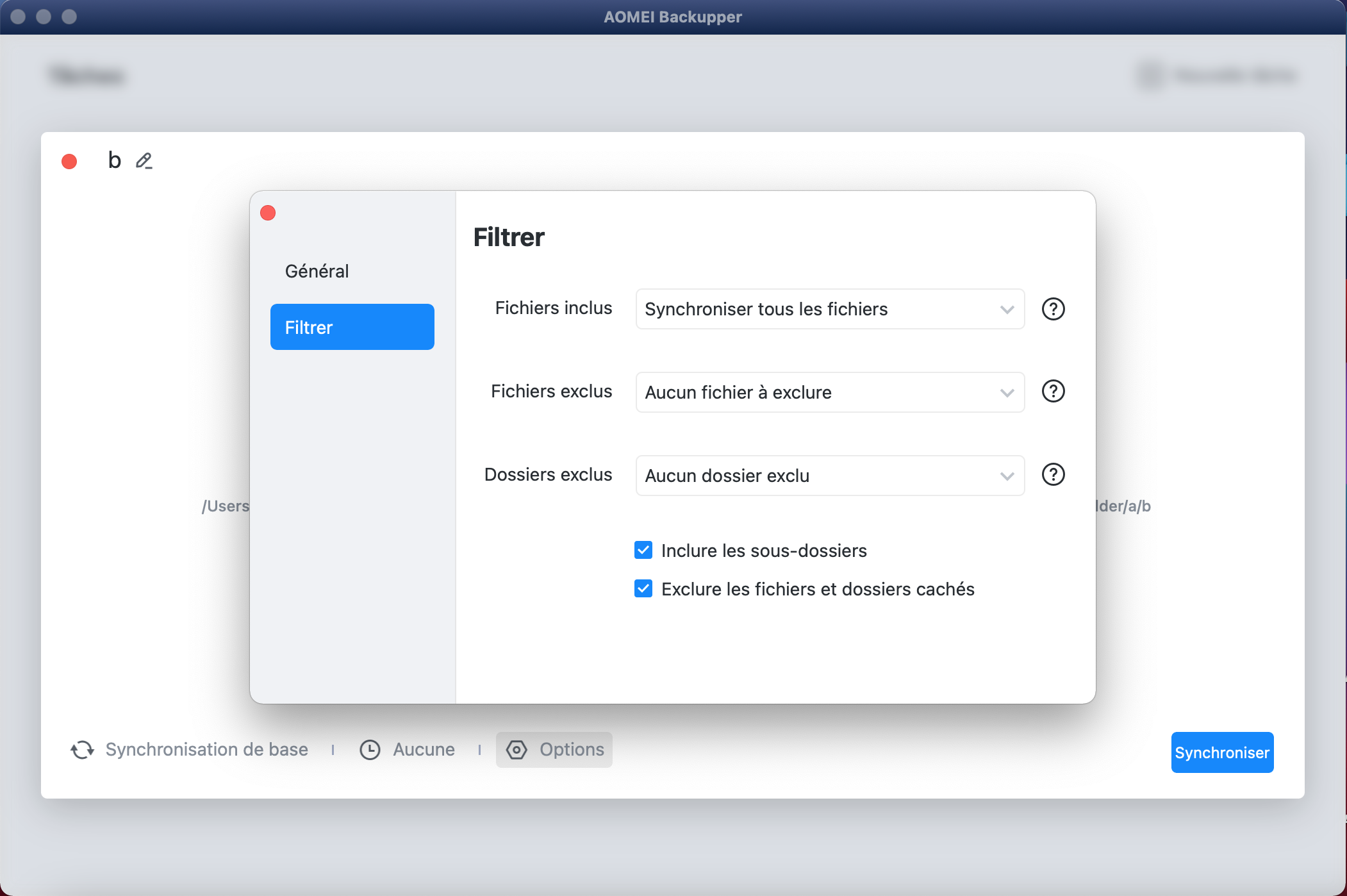Click the Aucune schedule text
The height and width of the screenshot is (896, 1347).
(x=424, y=749)
